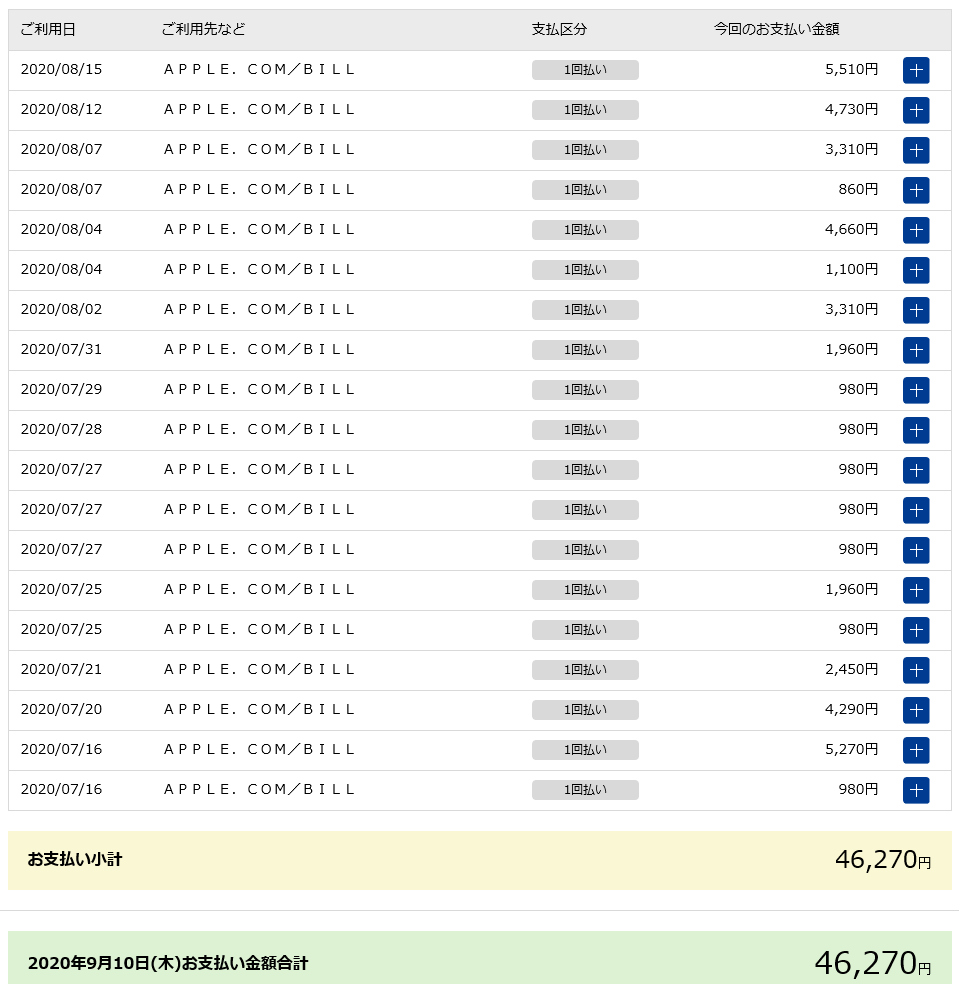Screen dimensions: 959x984
Task: Click the 5,510円 amount
Action: click(x=852, y=70)
